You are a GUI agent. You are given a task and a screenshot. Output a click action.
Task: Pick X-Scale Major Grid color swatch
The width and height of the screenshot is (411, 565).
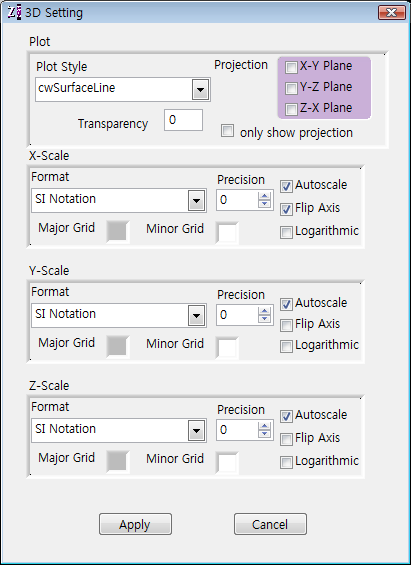(118, 231)
